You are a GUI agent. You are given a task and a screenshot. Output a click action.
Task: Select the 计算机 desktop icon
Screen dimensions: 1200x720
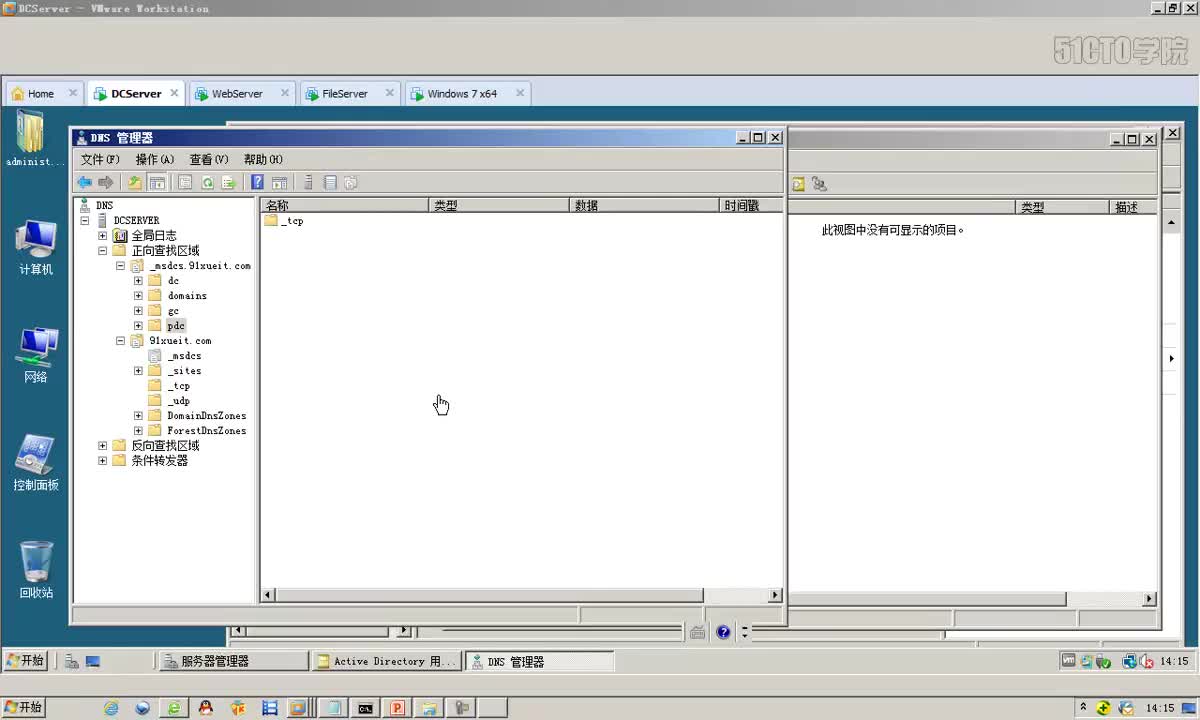coord(36,247)
